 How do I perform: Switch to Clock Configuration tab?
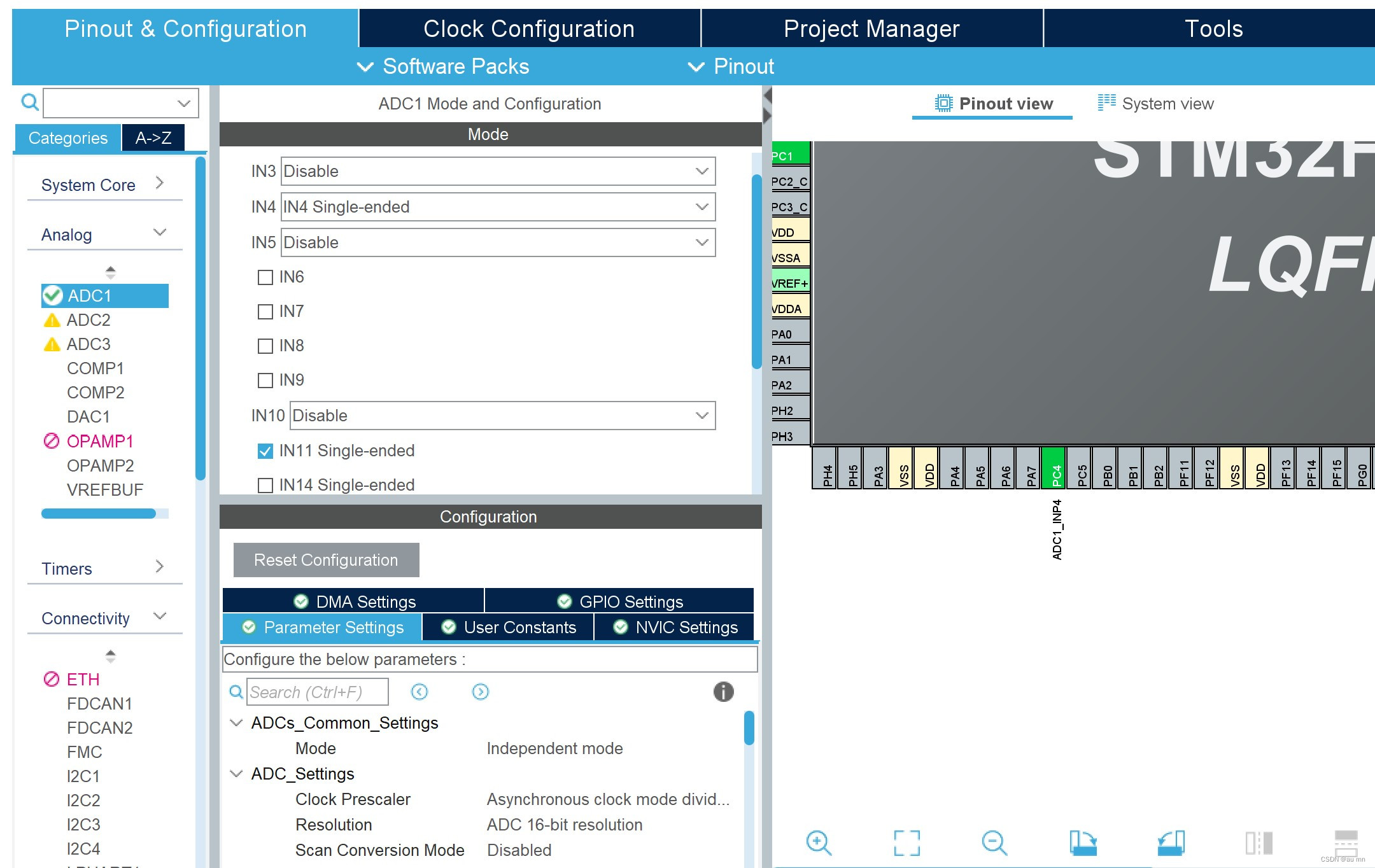529,29
